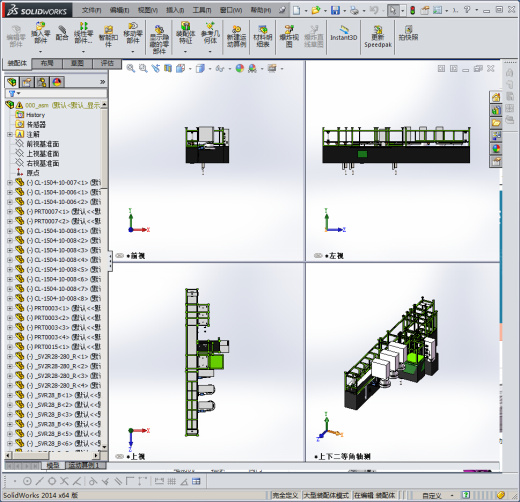Click the rebuild traffic light icon
This screenshot has height=502, width=520.
click(413, 10)
